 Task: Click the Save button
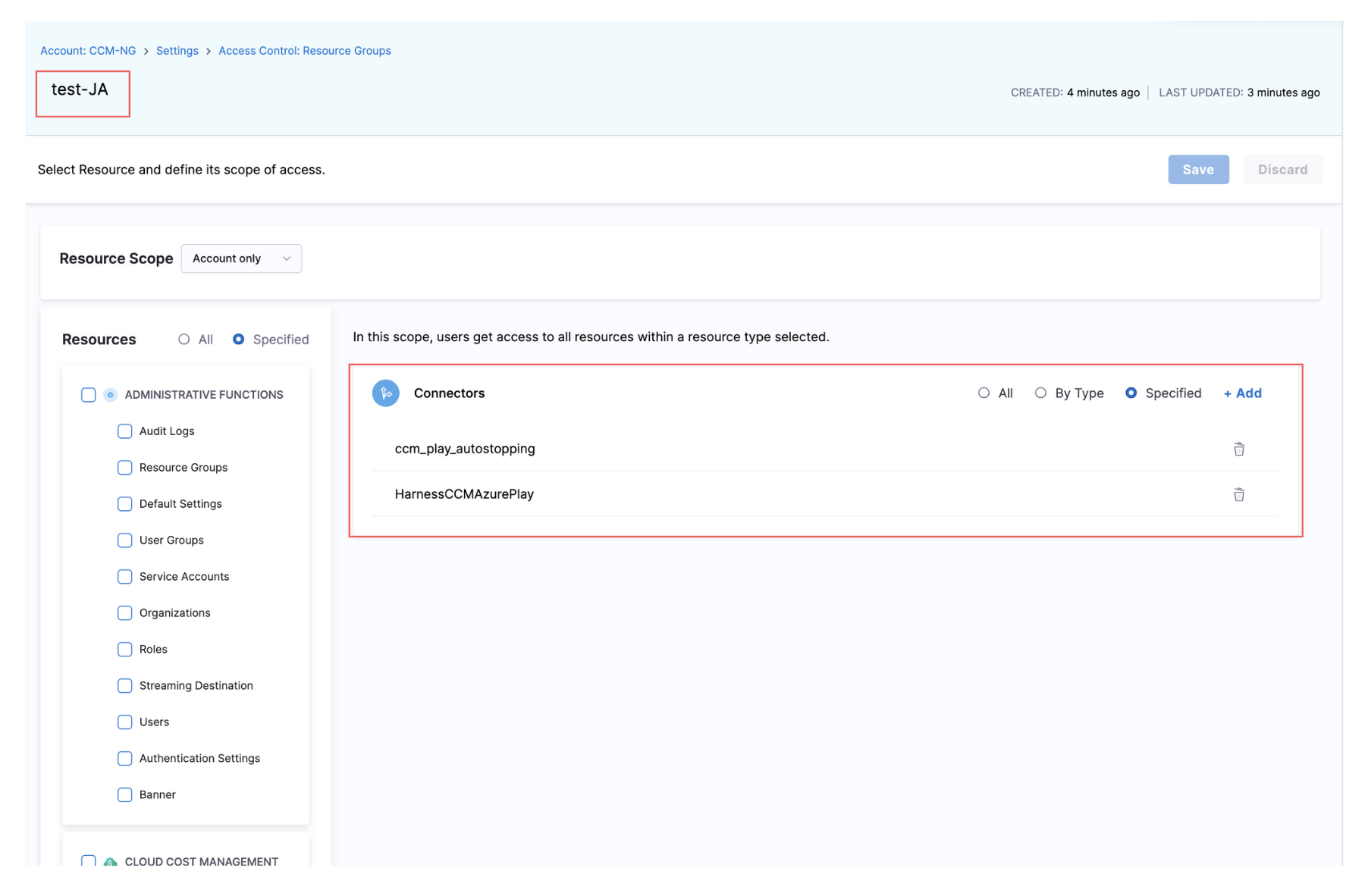point(1197,170)
